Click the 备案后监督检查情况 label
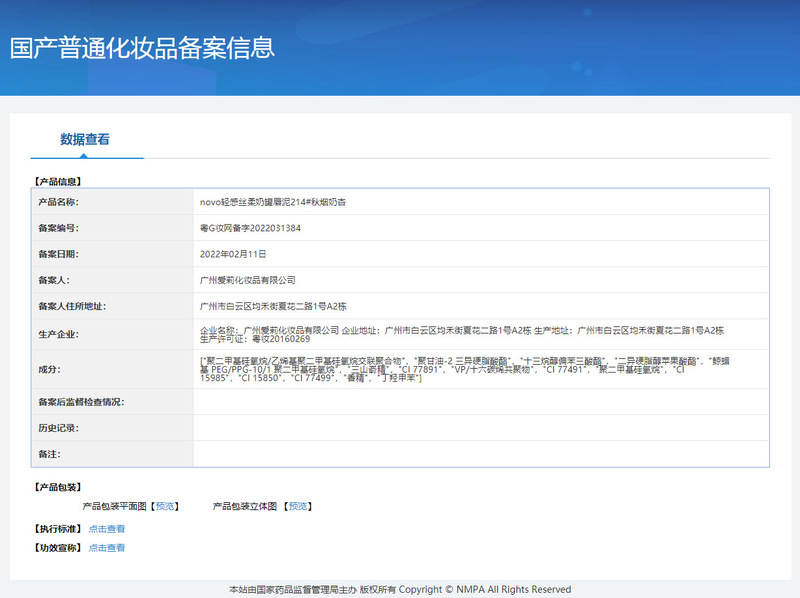The height and width of the screenshot is (598, 800). [x=81, y=402]
